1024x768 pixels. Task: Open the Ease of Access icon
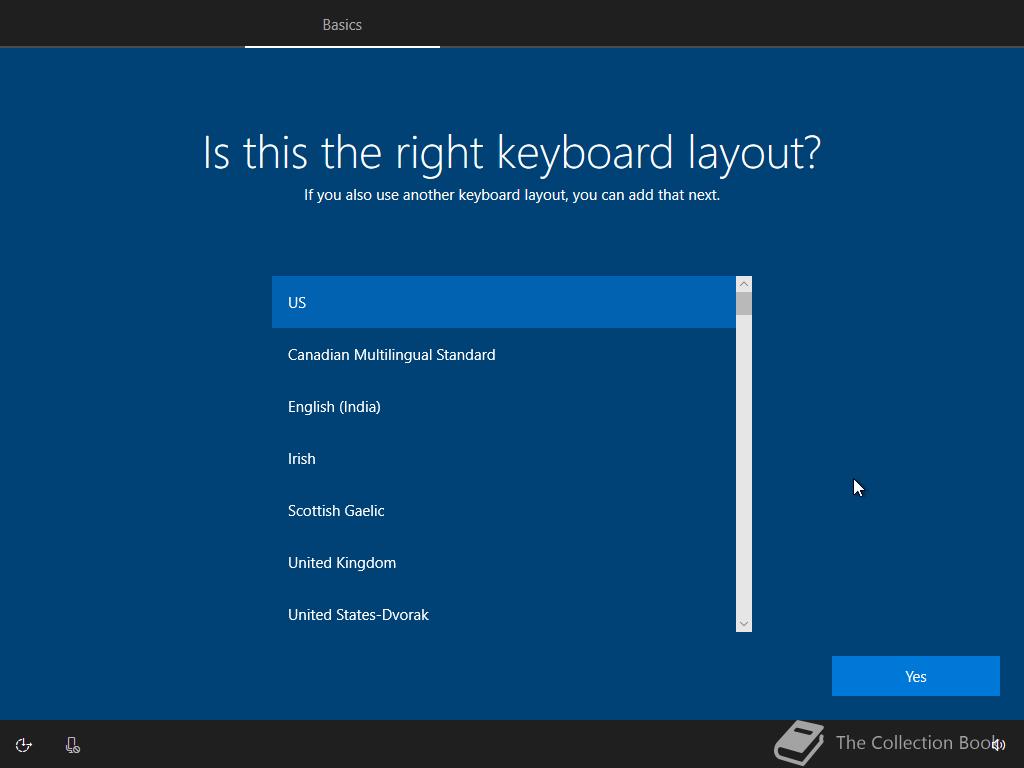[x=24, y=745]
